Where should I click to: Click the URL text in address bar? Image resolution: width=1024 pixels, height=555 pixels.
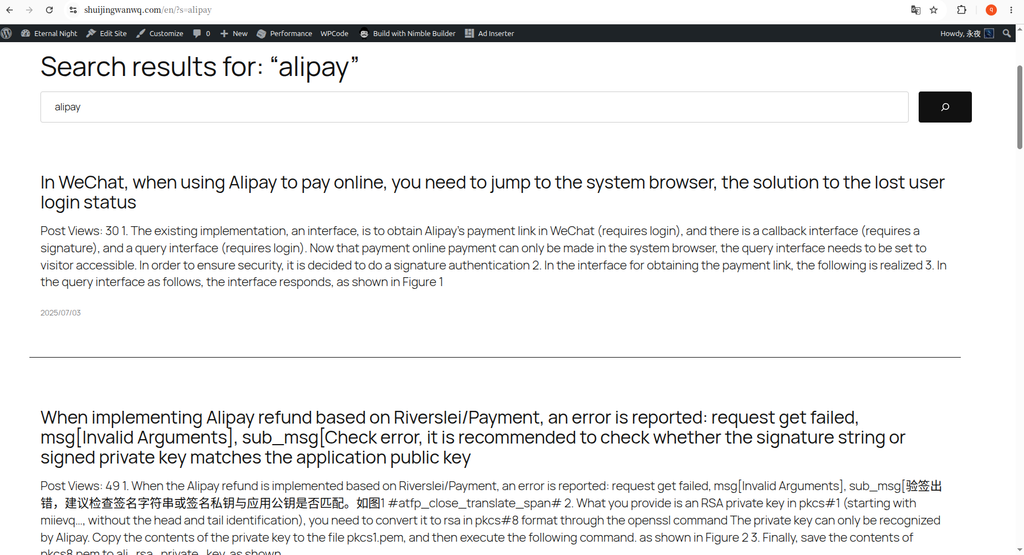tap(148, 10)
